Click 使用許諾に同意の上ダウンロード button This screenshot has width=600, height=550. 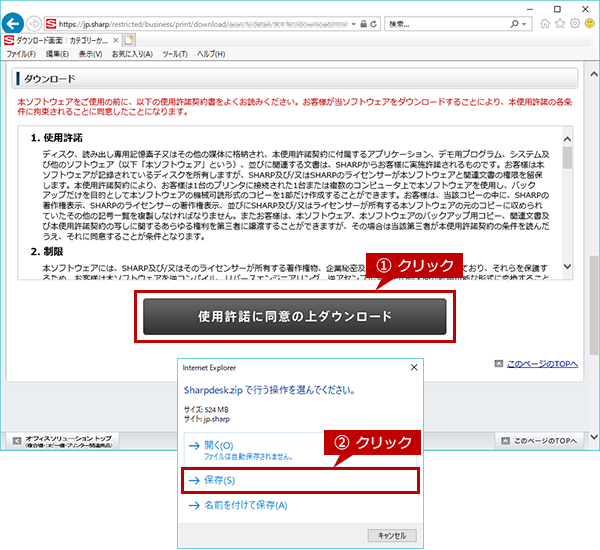(x=295, y=317)
